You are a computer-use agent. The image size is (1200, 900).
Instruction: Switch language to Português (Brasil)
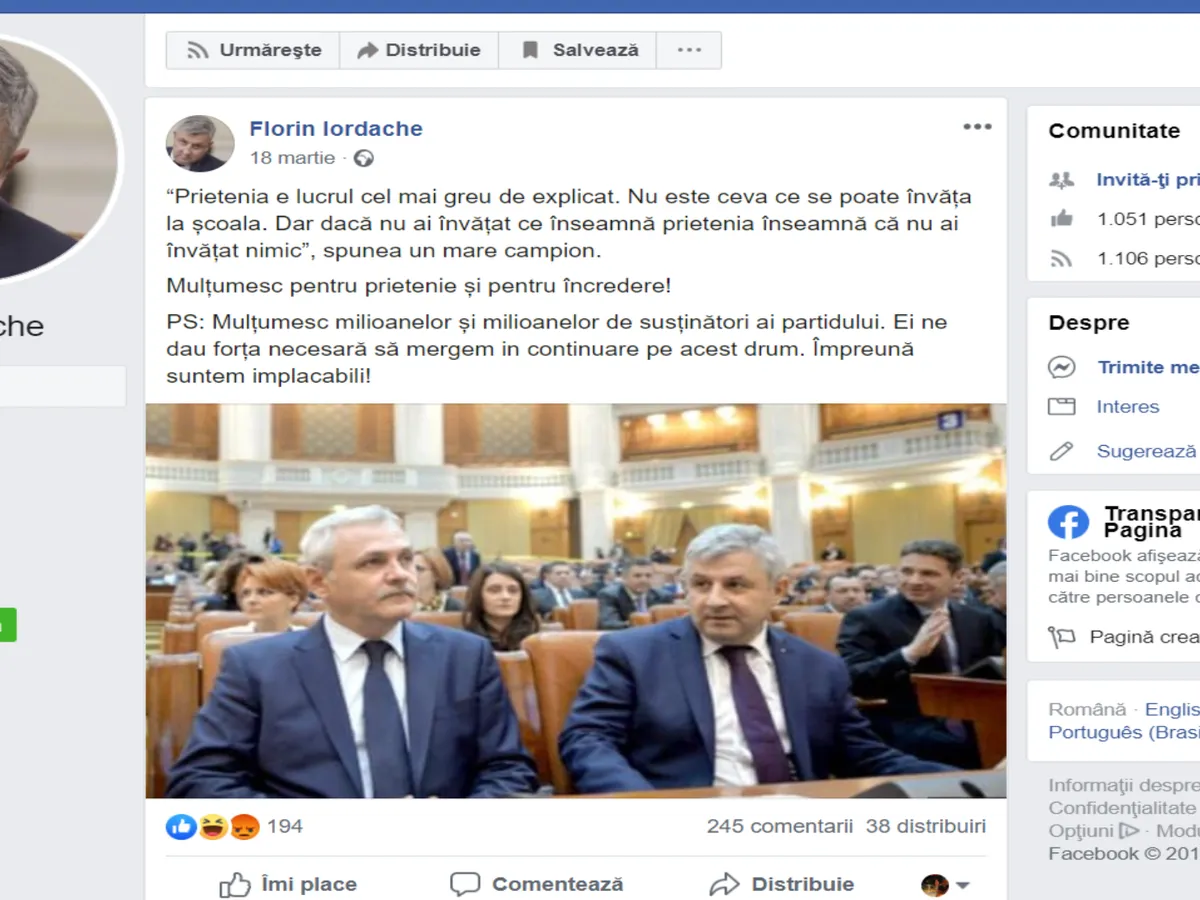coord(1124,732)
